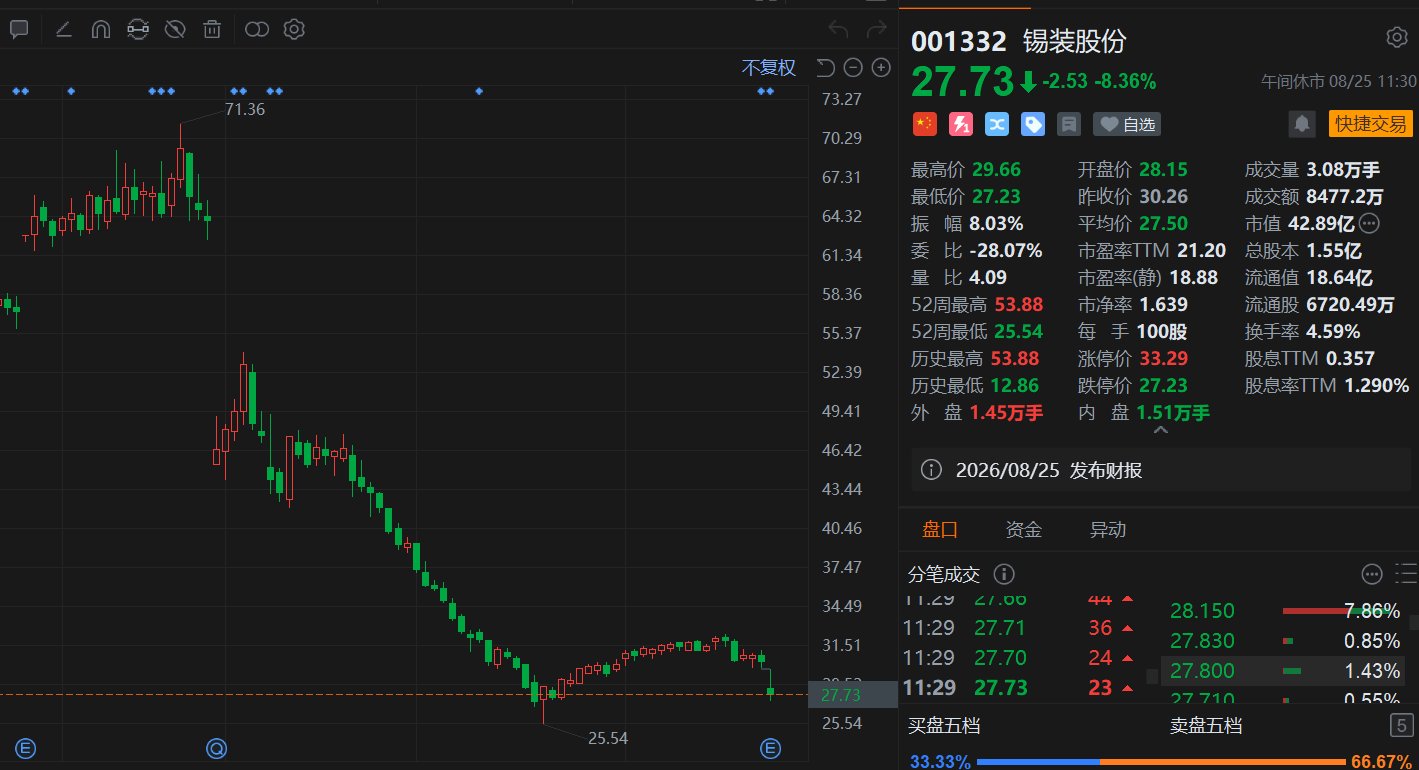Screen dimensions: 1419x770
Task: Click the 快捷交易 quick trade button
Action: [x=1371, y=124]
